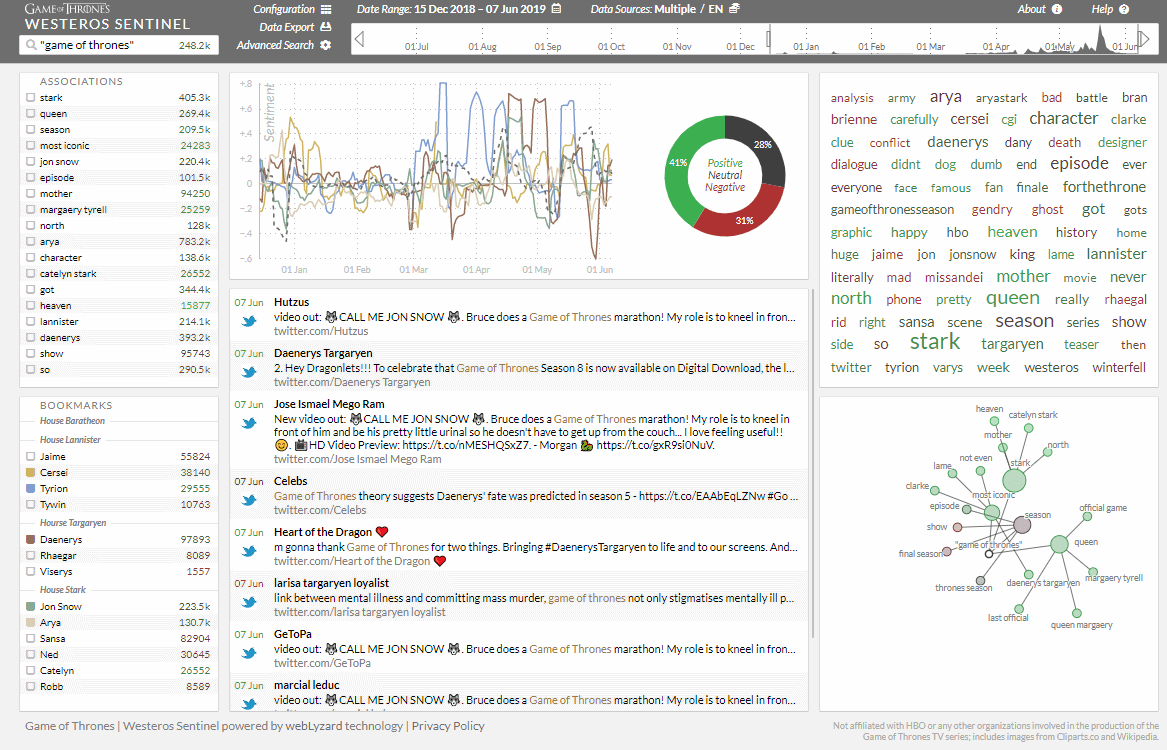The width and height of the screenshot is (1167, 750).
Task: Click Twitter icon beside marcial leduc post
Action: tap(249, 703)
